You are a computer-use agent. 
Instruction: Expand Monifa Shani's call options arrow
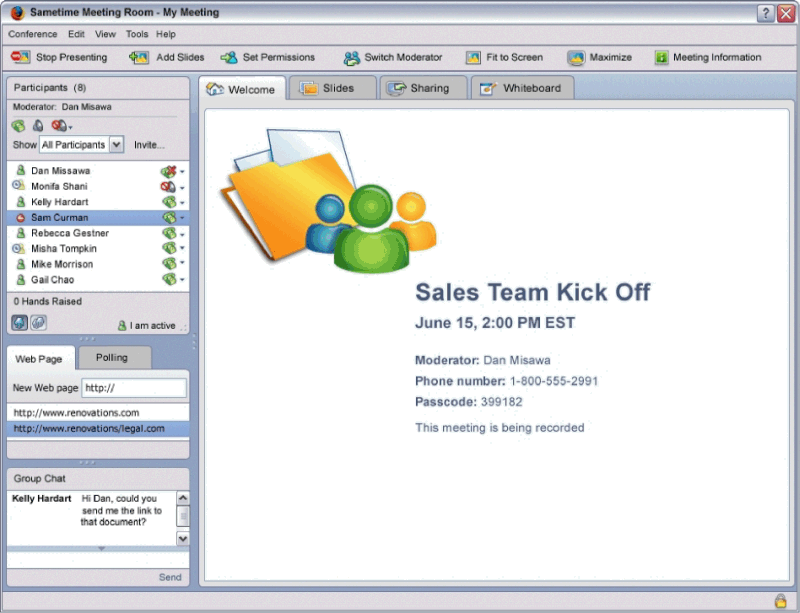pos(182,188)
